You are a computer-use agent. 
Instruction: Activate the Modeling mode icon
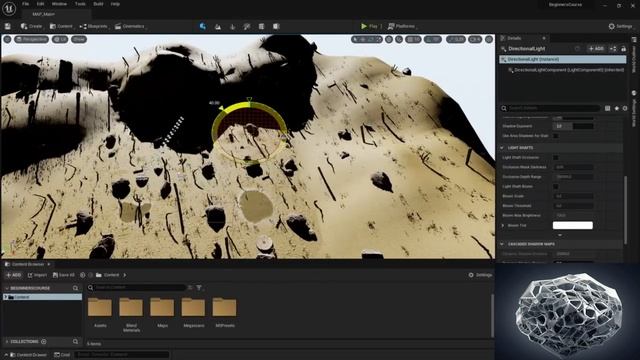(261, 26)
